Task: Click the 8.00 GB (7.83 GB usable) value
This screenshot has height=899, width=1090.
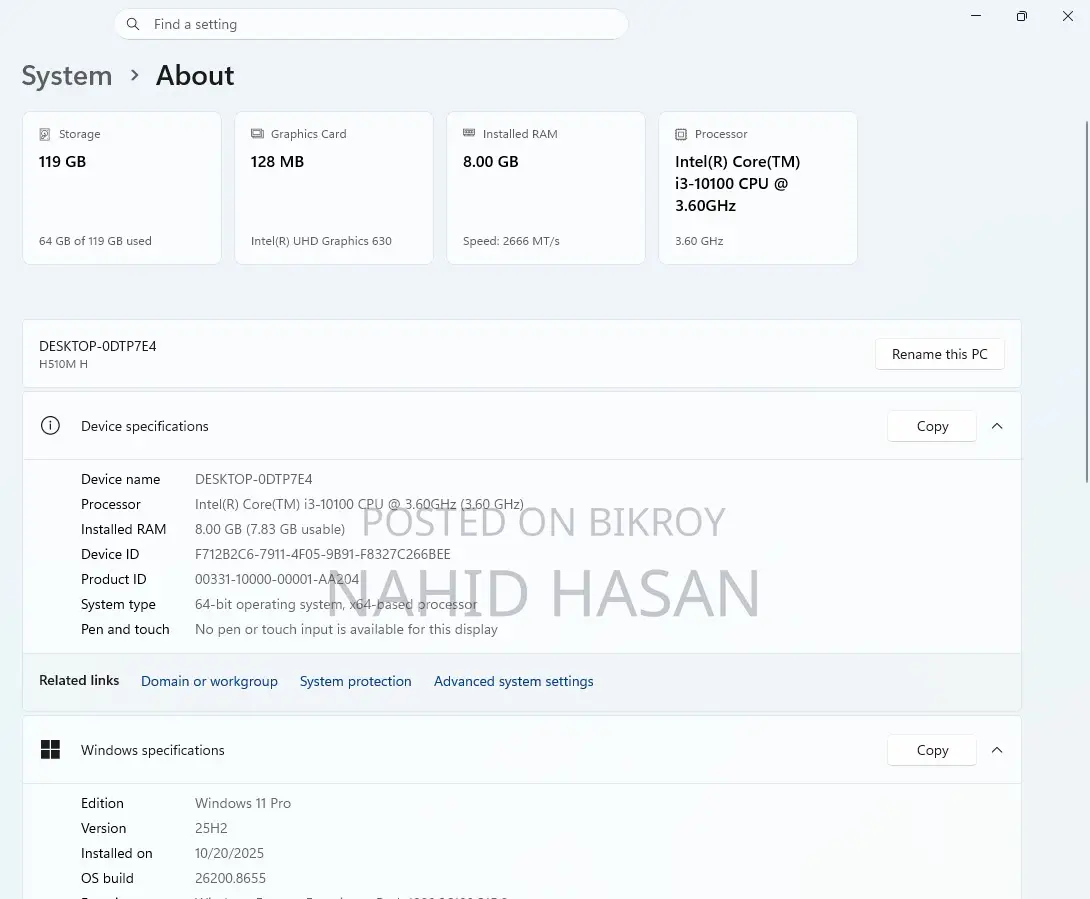Action: (270, 529)
